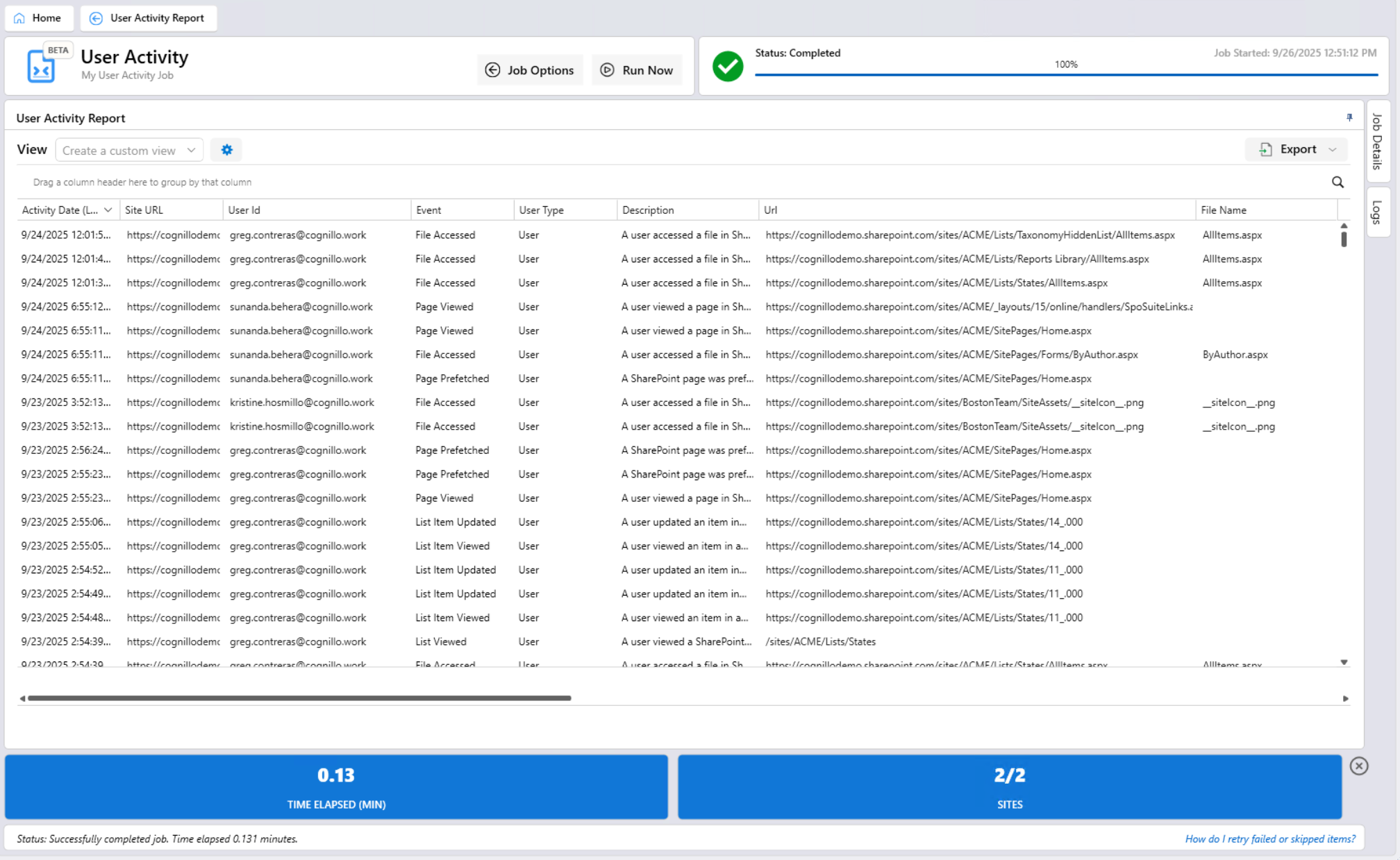Screen dimensions: 1400x860
Task: Switch to the Home tab
Action: (39, 18)
